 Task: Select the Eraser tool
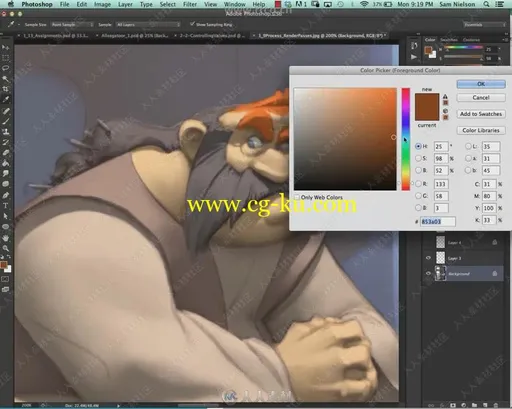pyautogui.click(x=5, y=153)
